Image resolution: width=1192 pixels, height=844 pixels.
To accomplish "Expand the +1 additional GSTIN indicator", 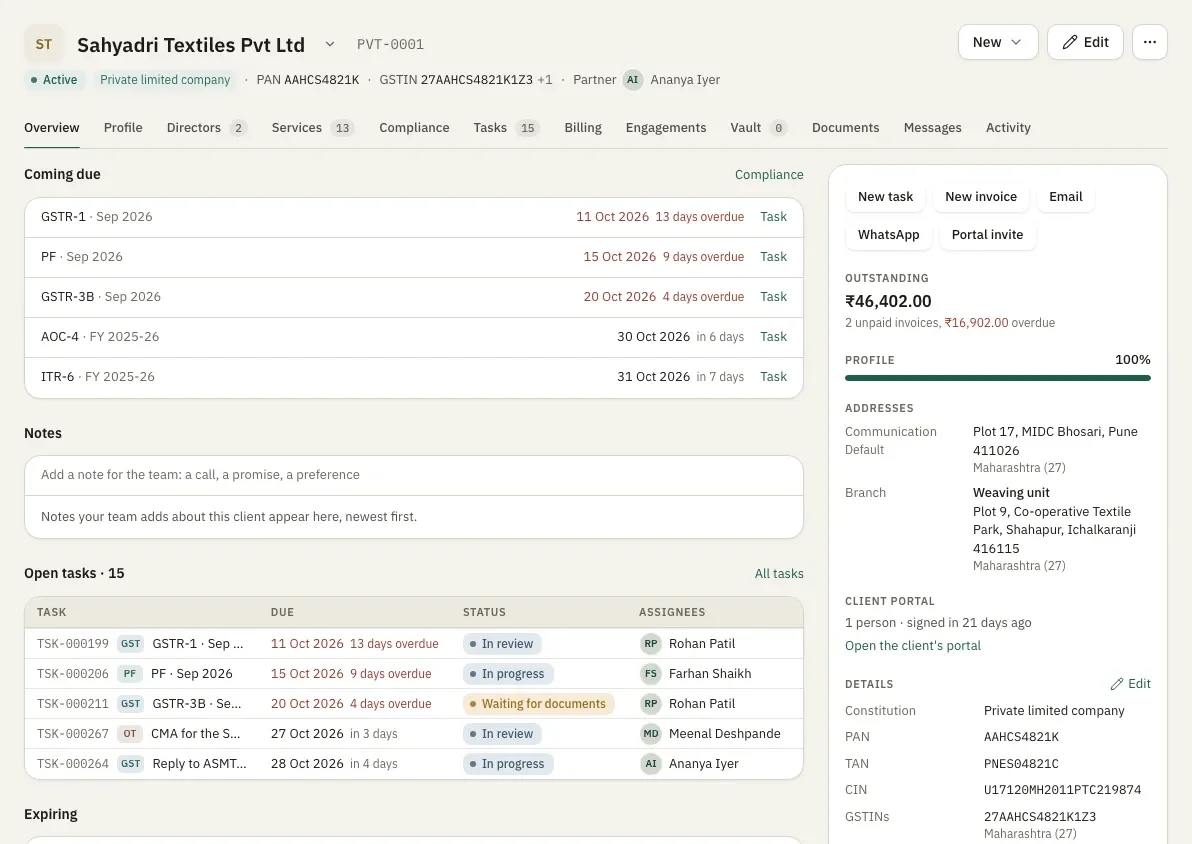I will (545, 80).
